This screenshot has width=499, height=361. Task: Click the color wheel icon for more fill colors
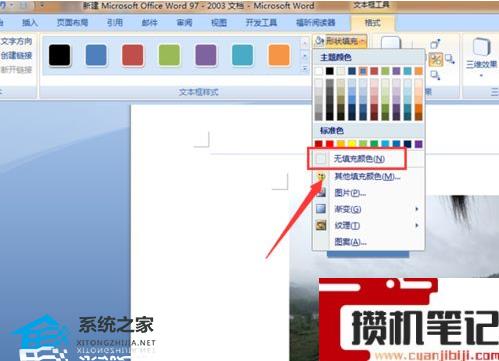[x=321, y=176]
